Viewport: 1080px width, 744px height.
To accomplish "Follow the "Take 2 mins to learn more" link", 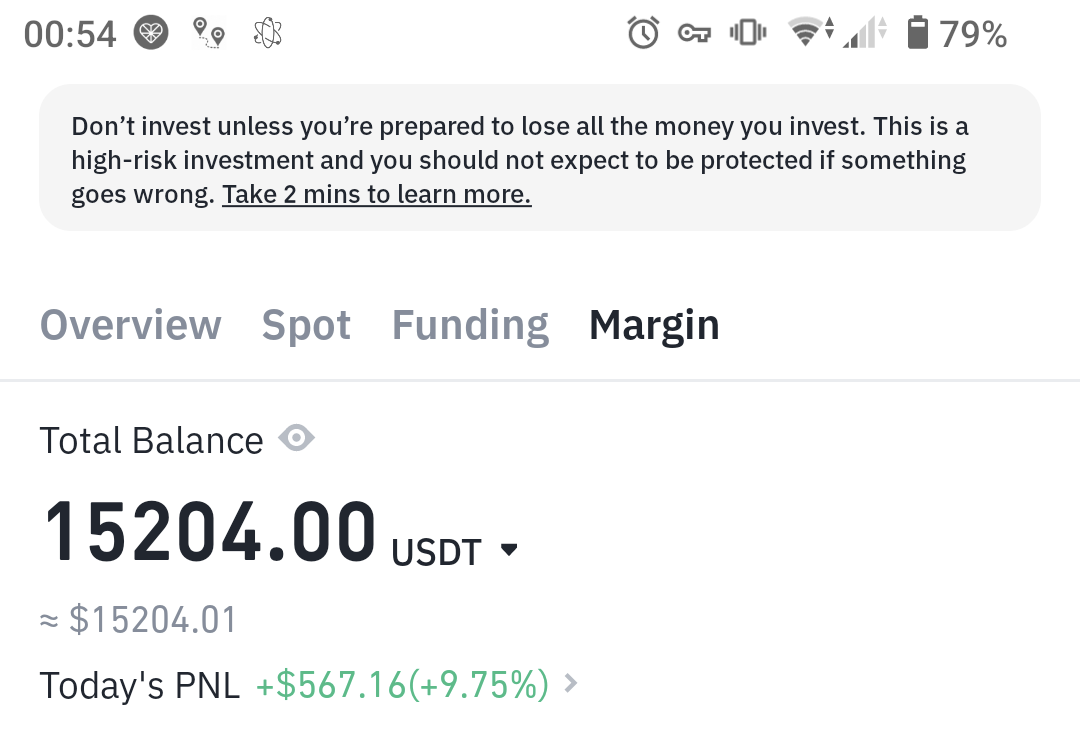I will click(x=376, y=194).
